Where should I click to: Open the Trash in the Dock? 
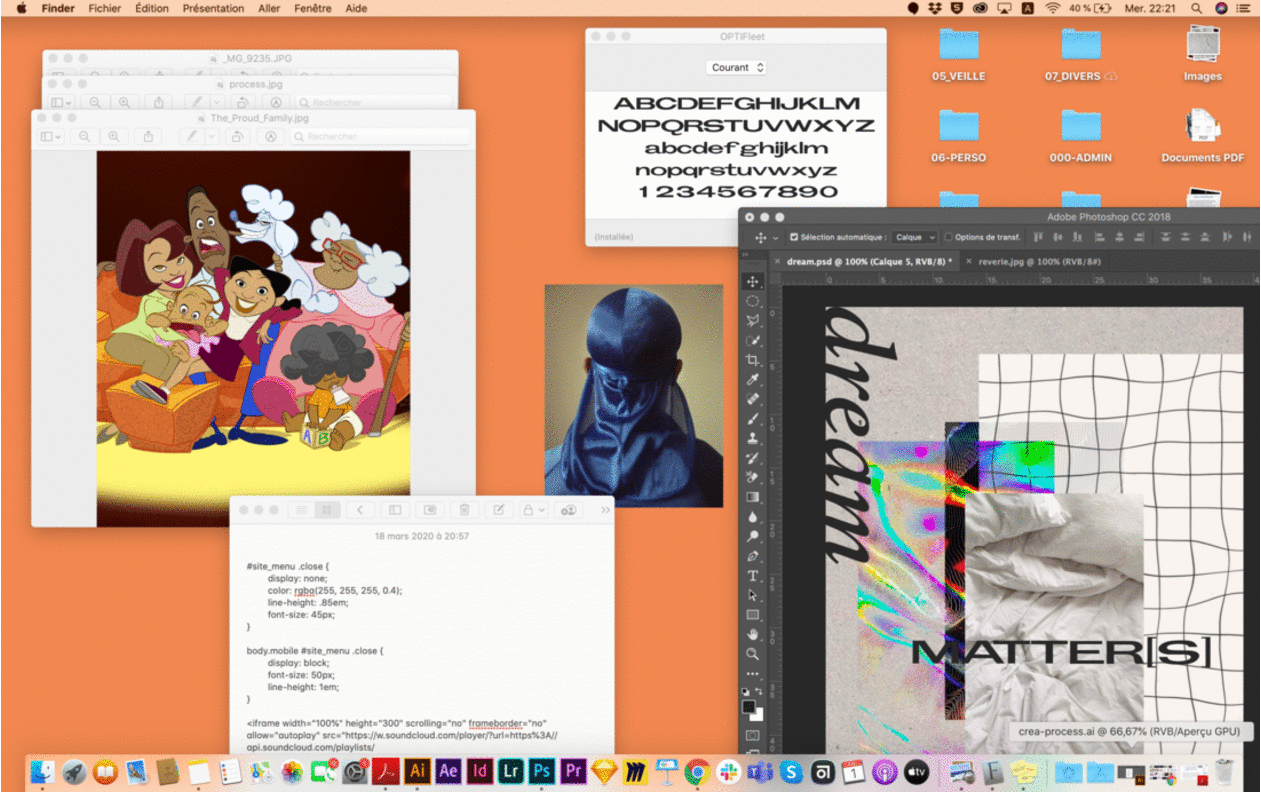(1225, 771)
